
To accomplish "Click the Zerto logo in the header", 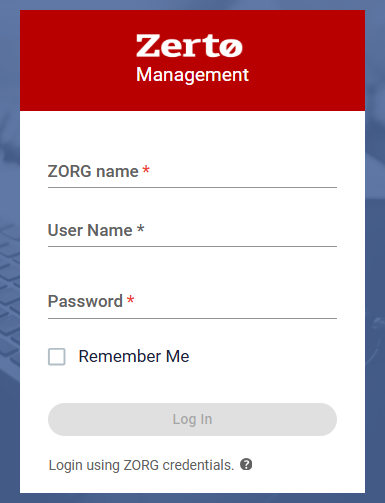I will pos(189,46).
